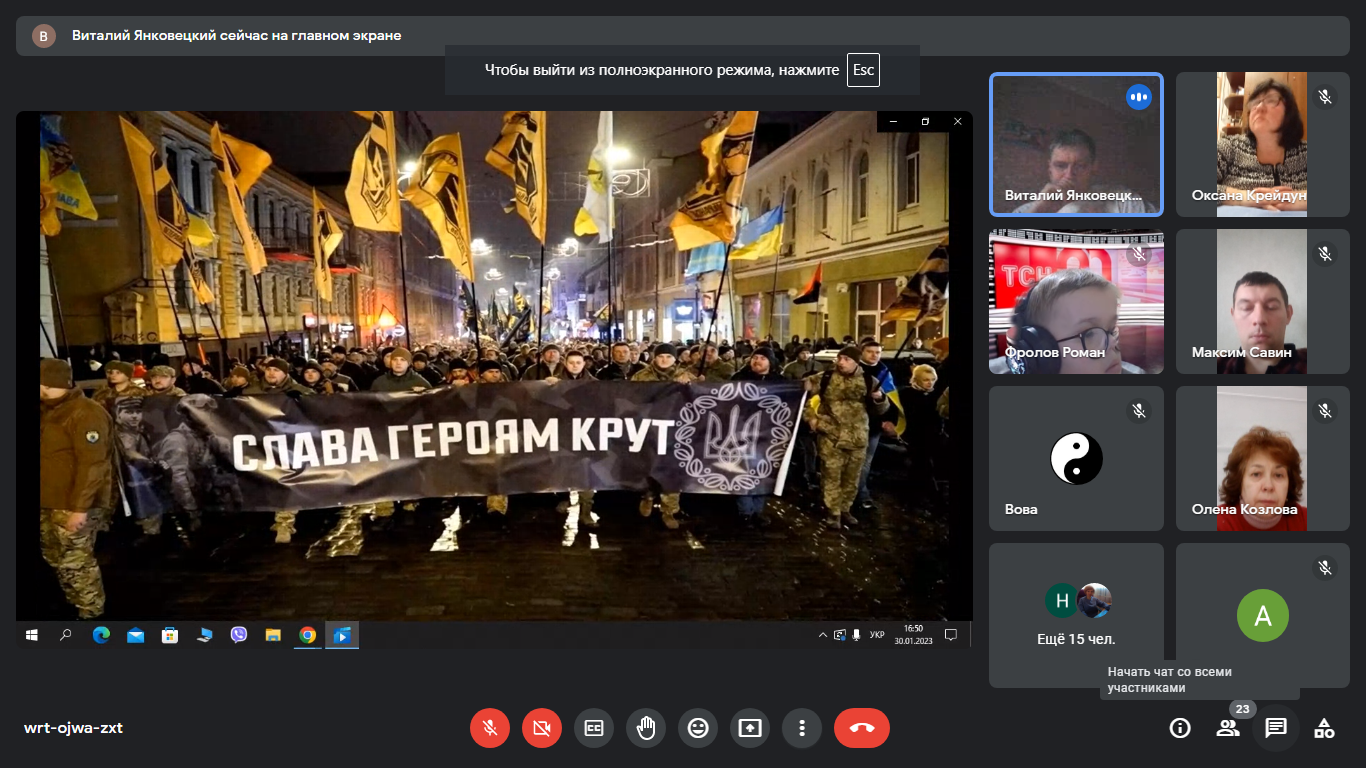Click the clock showing 16:50 30.01.2023

click(913, 635)
